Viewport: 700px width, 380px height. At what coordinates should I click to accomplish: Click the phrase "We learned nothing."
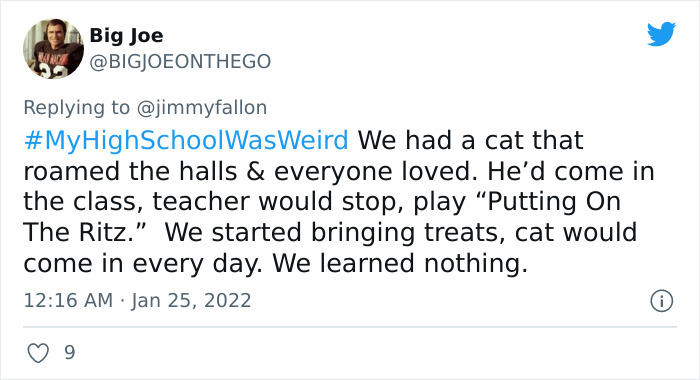tap(400, 263)
